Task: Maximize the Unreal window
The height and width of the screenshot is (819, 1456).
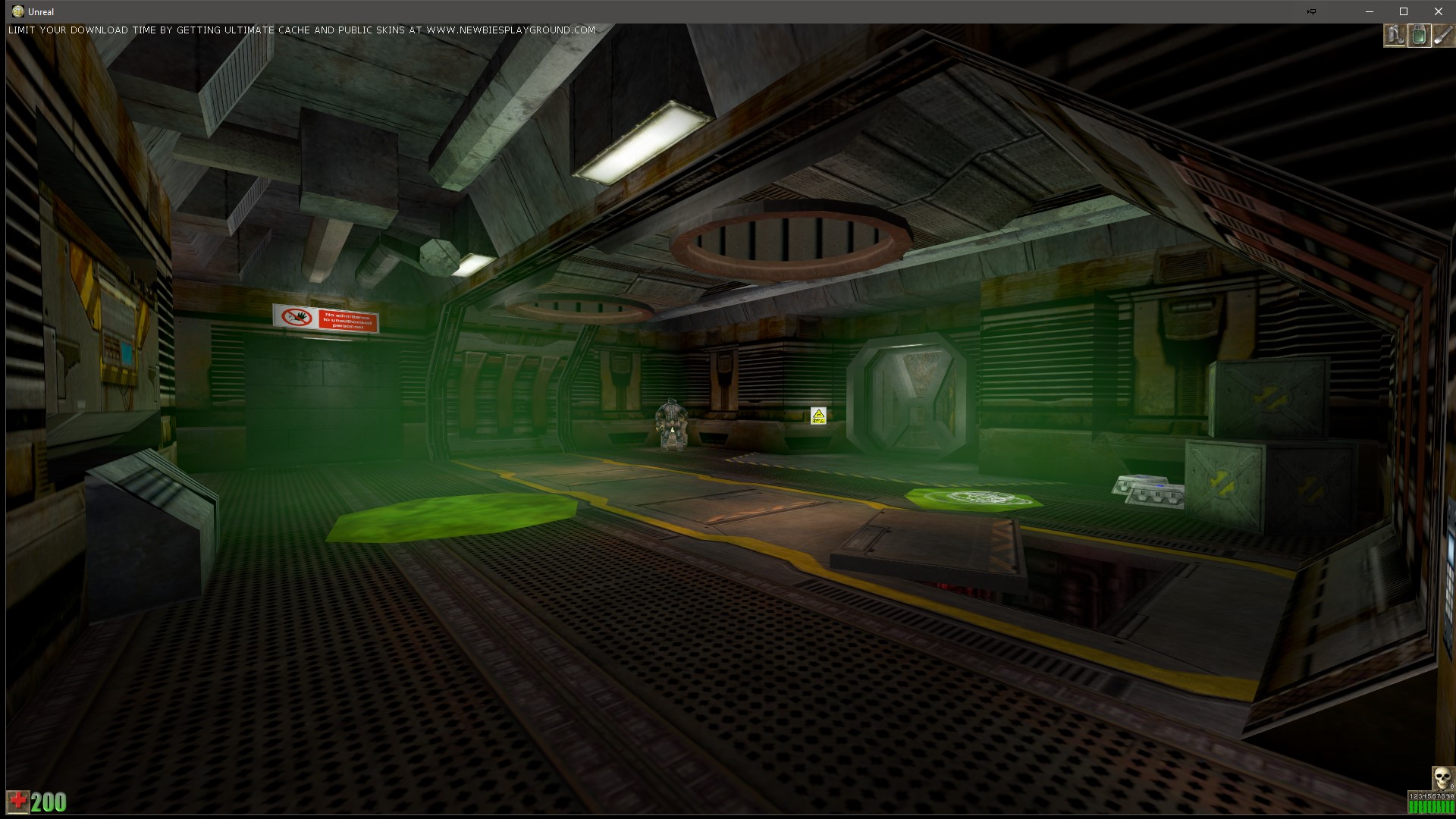Action: [x=1404, y=11]
